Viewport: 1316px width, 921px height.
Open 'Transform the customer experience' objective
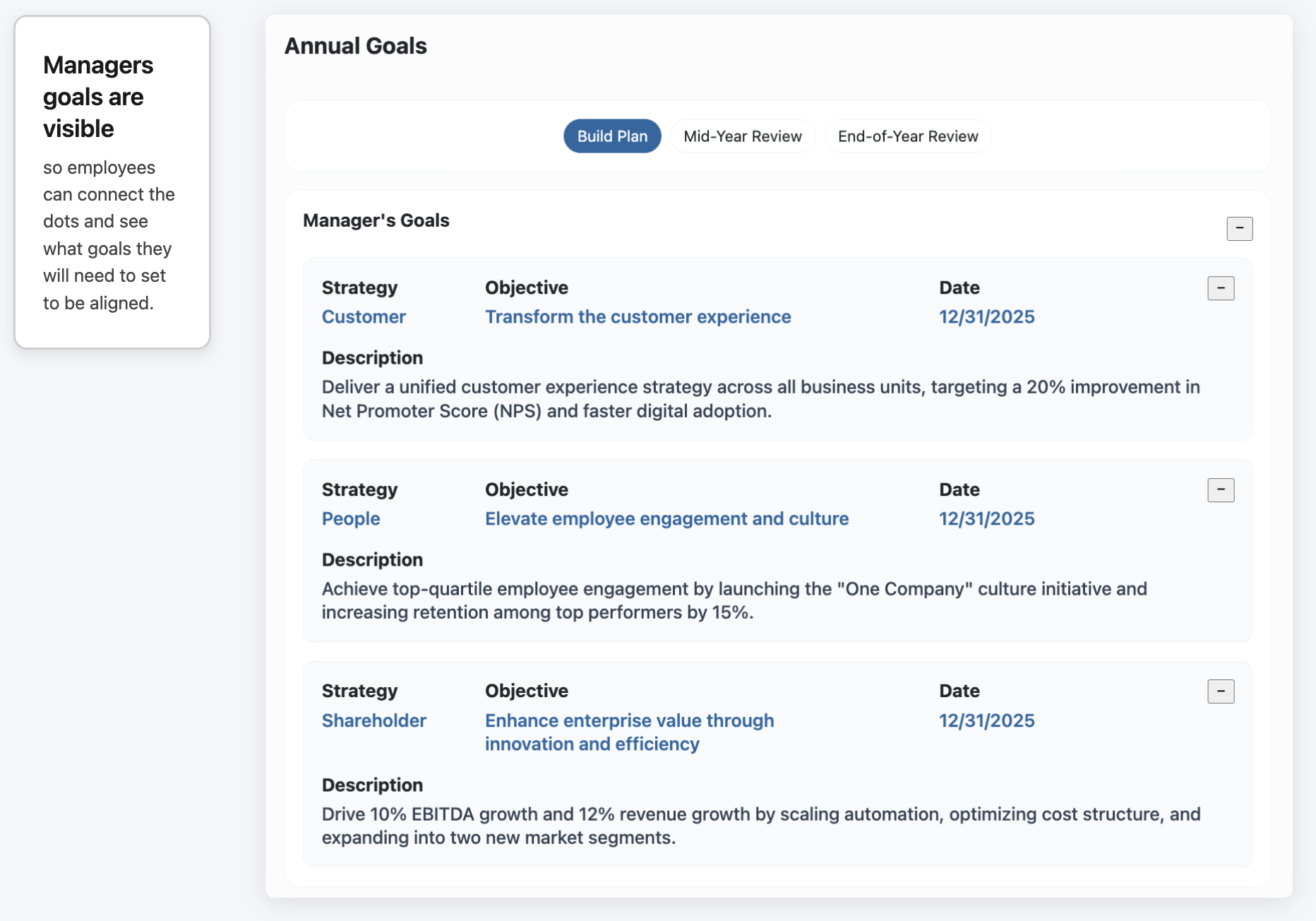click(638, 317)
